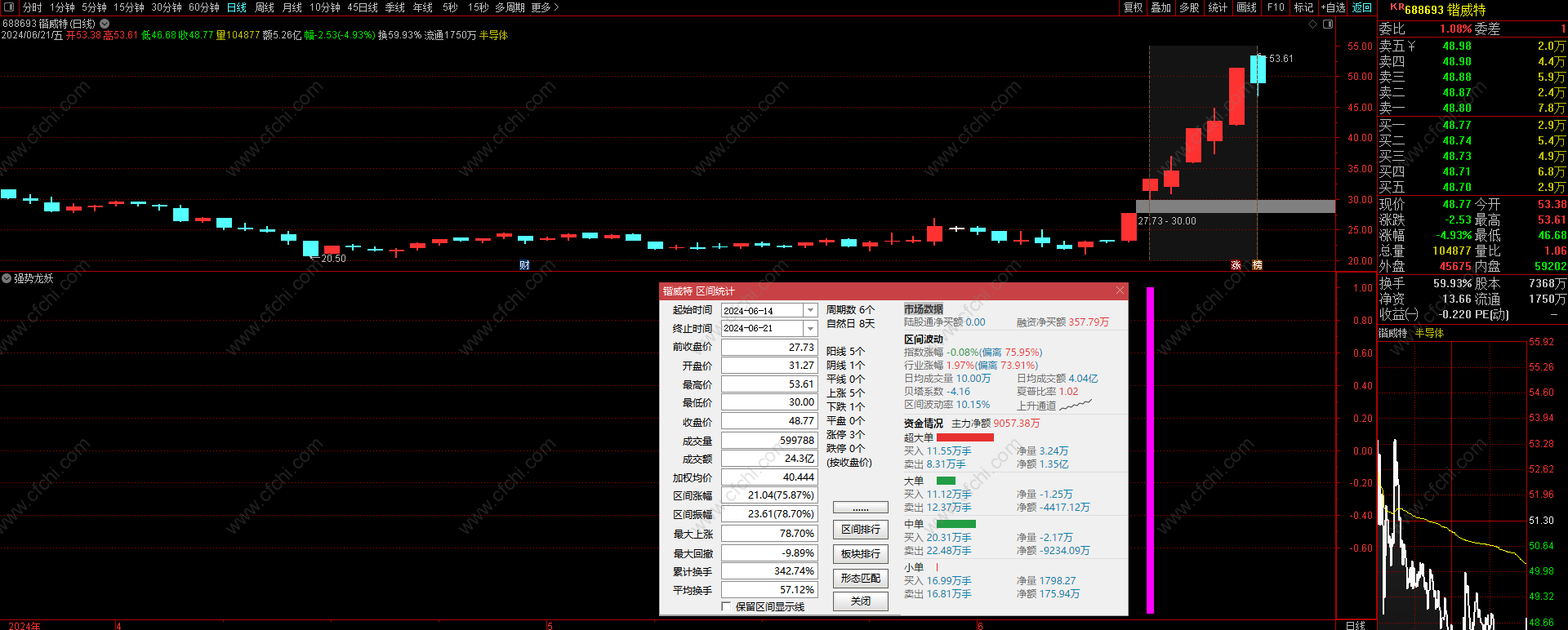Open the 起始时间 date dropdown
Image resolution: width=1568 pixels, height=630 pixels.
tap(810, 310)
